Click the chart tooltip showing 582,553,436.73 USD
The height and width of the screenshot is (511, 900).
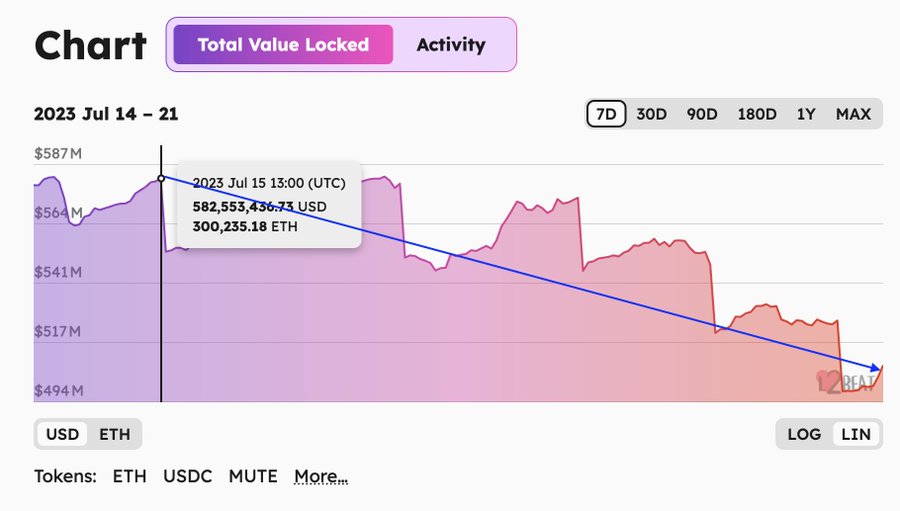[x=269, y=205]
